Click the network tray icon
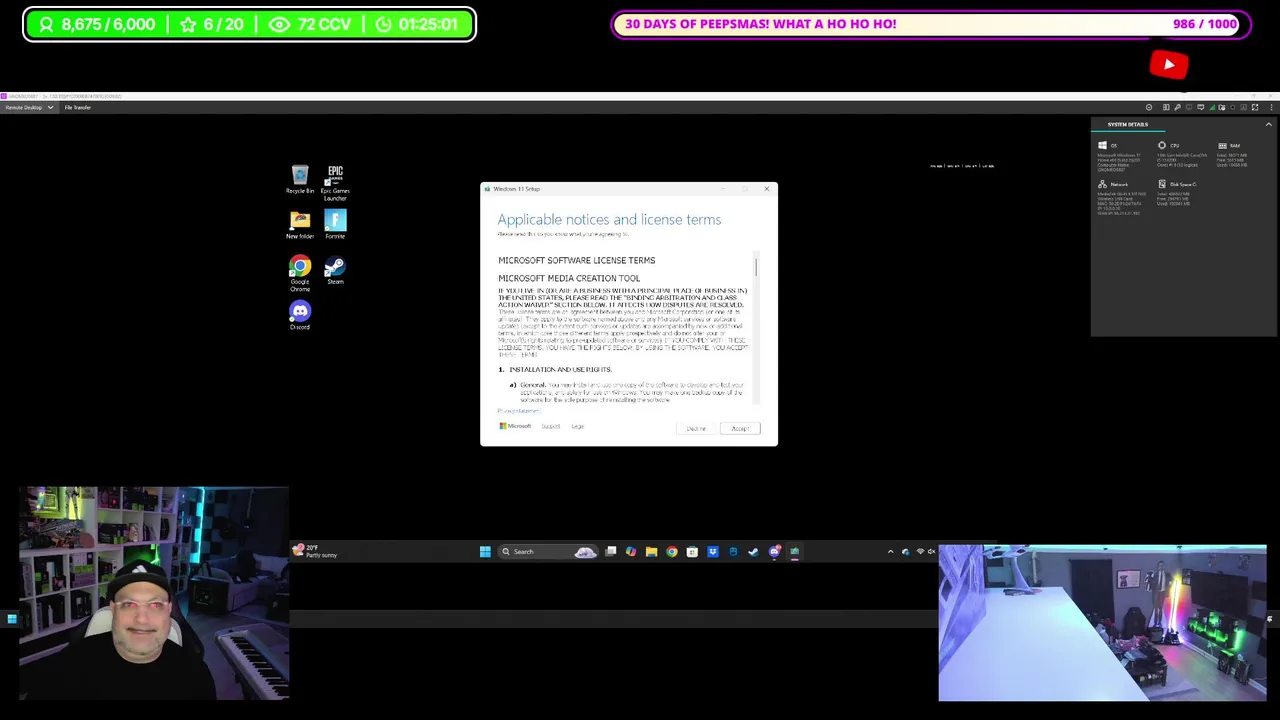 (921, 552)
